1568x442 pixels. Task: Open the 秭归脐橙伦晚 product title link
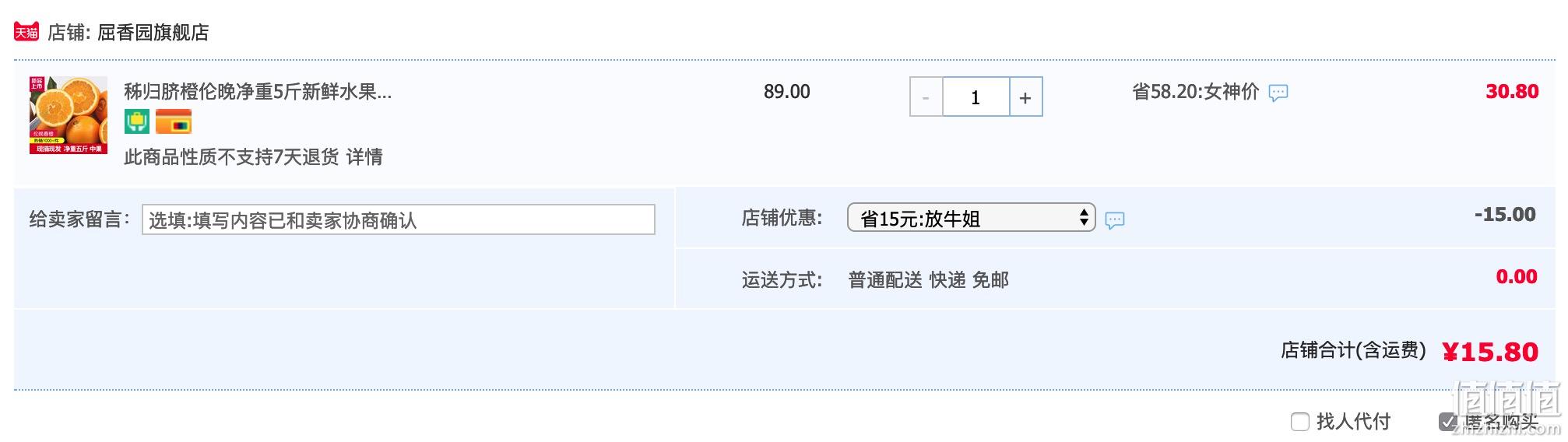click(258, 92)
